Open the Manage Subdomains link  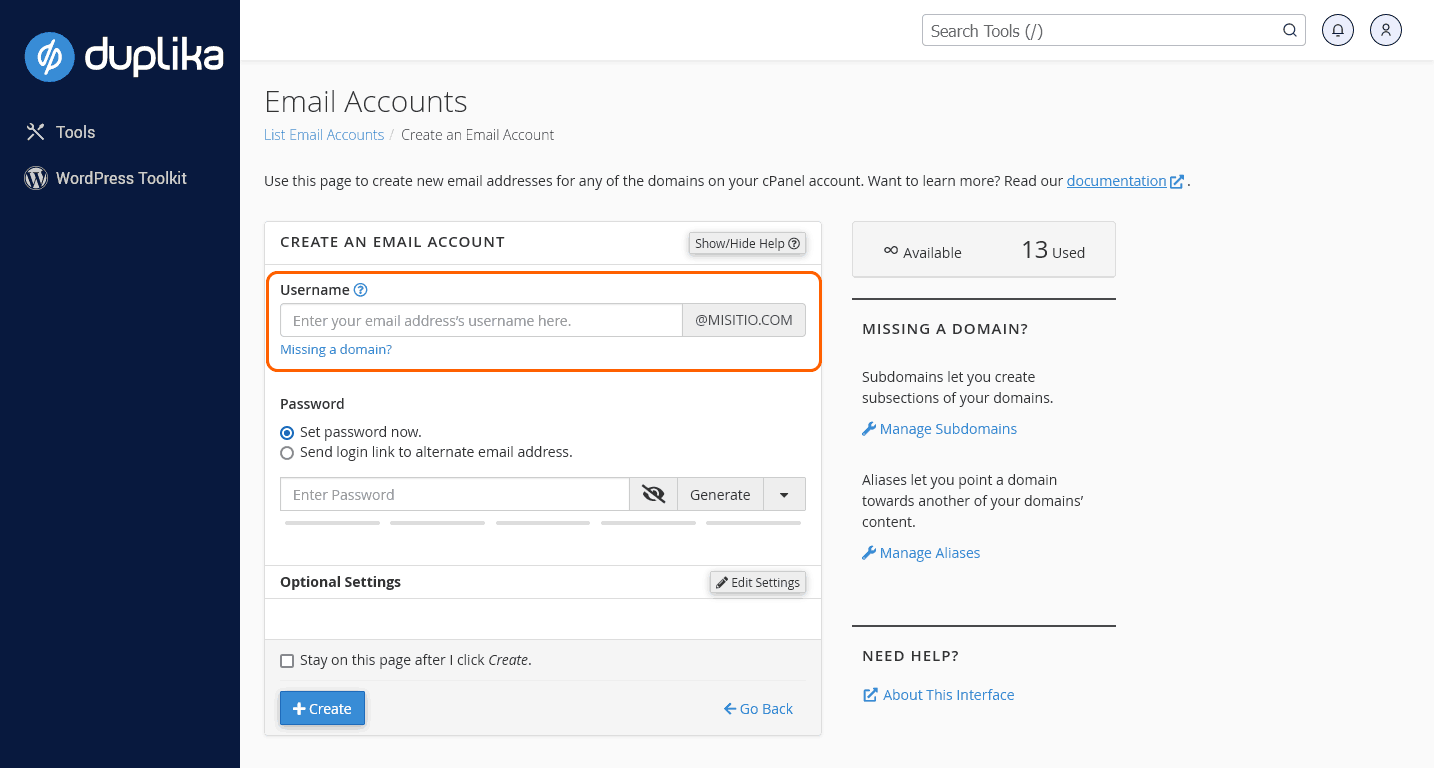pyautogui.click(x=947, y=429)
